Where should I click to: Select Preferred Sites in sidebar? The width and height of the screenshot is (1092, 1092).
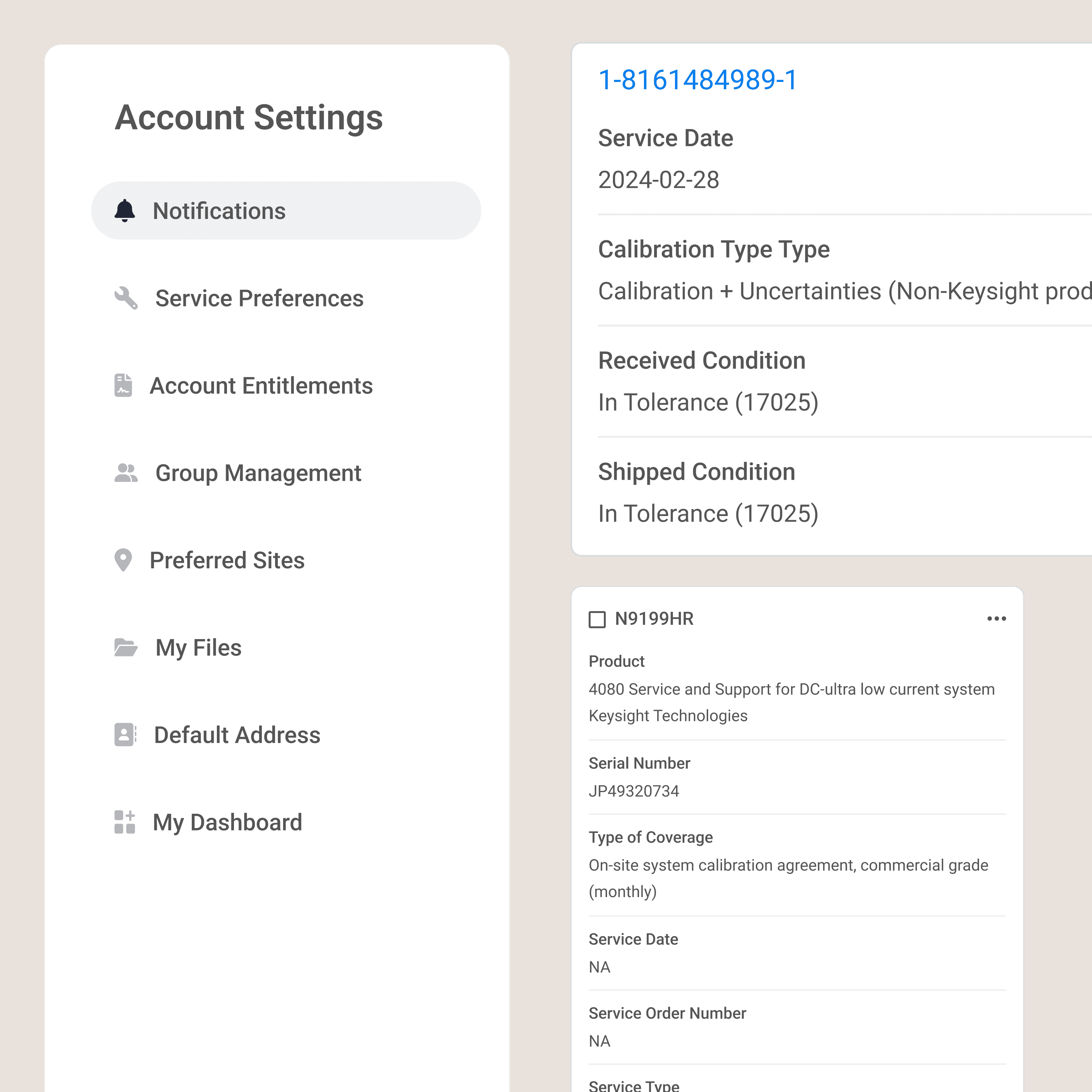point(227,560)
